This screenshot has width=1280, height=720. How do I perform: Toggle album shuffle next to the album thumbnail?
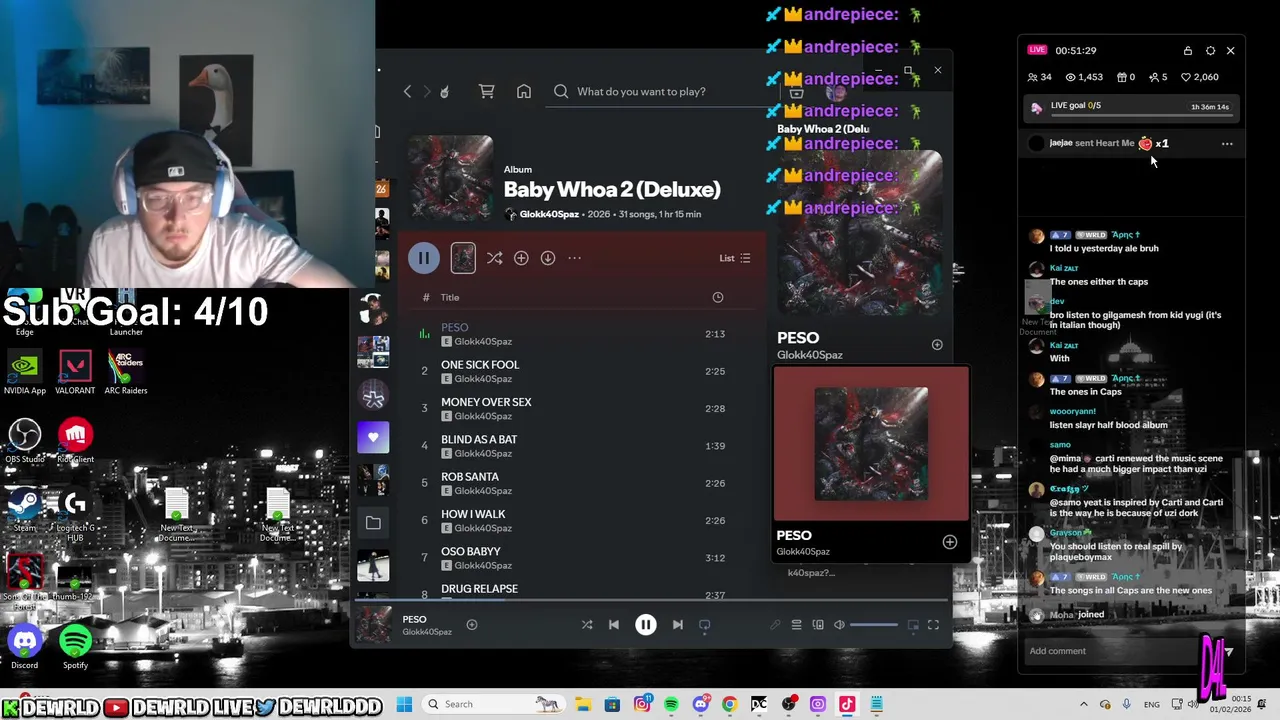(494, 258)
